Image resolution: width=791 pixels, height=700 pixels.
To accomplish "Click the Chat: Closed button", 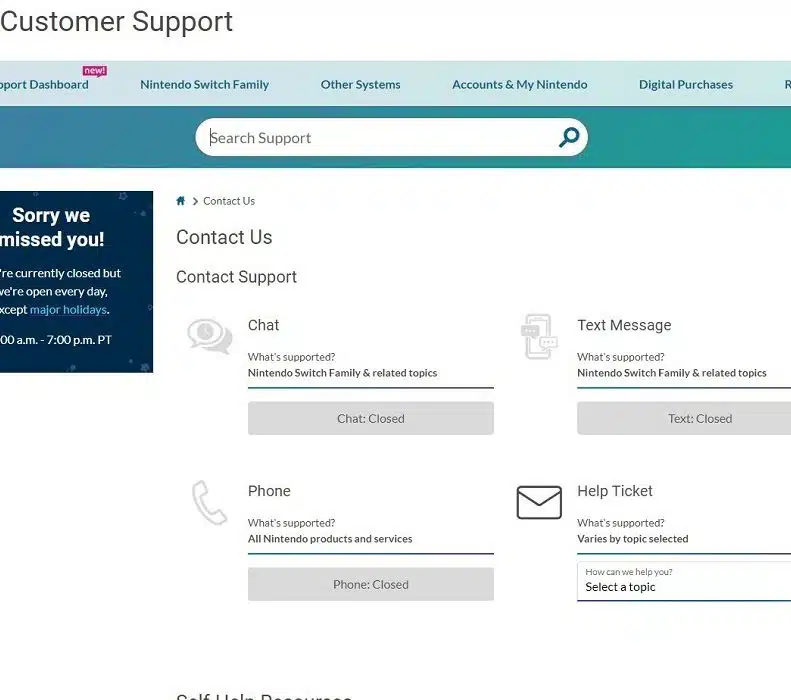I will click(x=370, y=419).
